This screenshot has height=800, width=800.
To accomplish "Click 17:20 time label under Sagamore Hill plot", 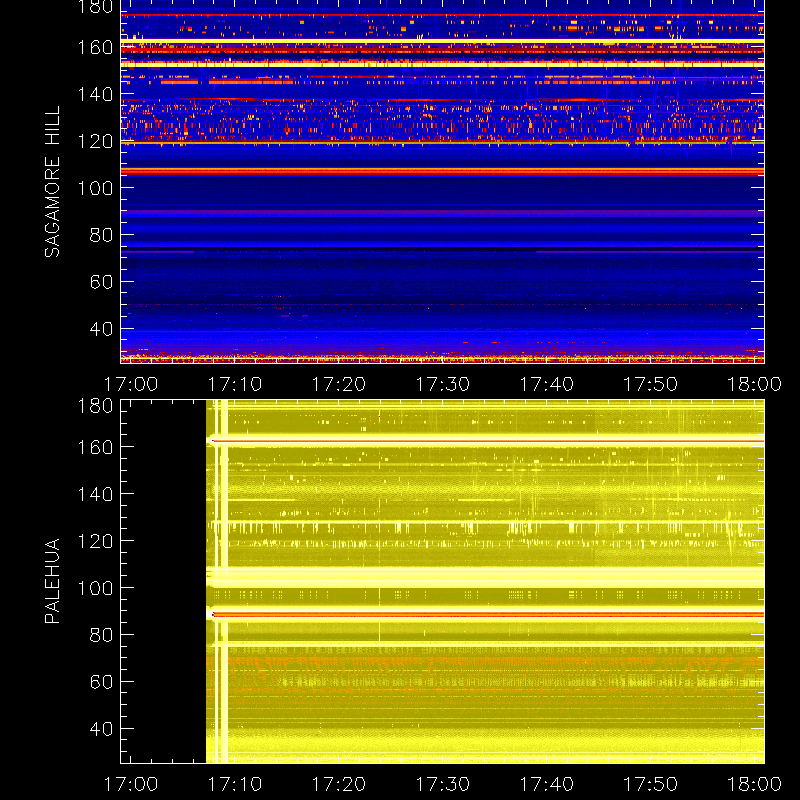I will coord(339,384).
